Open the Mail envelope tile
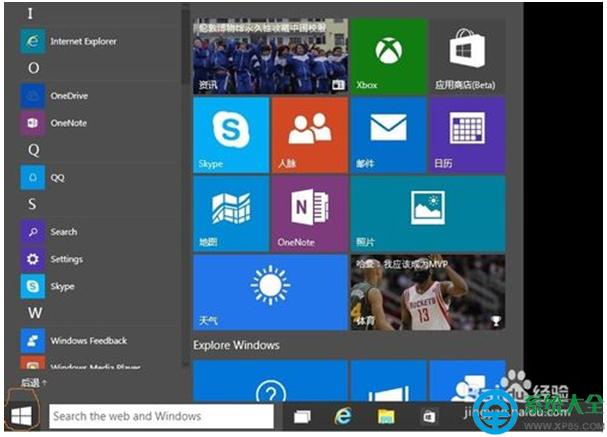Viewport: 607px width, 437px height. 388,135
